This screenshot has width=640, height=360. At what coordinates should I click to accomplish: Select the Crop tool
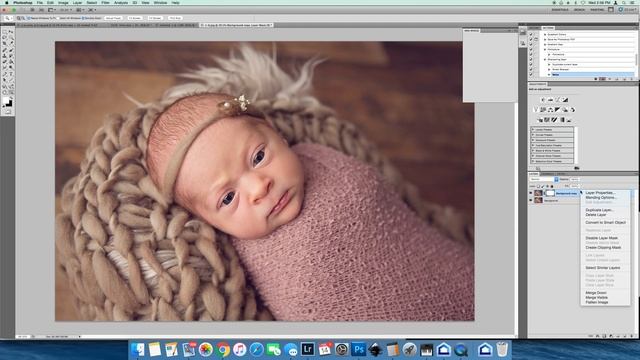click(4, 43)
